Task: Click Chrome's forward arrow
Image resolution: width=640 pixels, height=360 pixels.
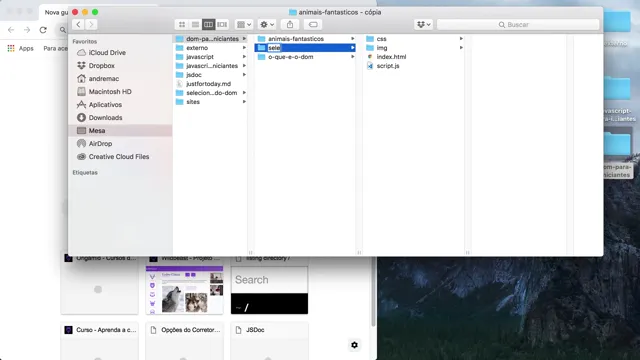Action: 27,30
